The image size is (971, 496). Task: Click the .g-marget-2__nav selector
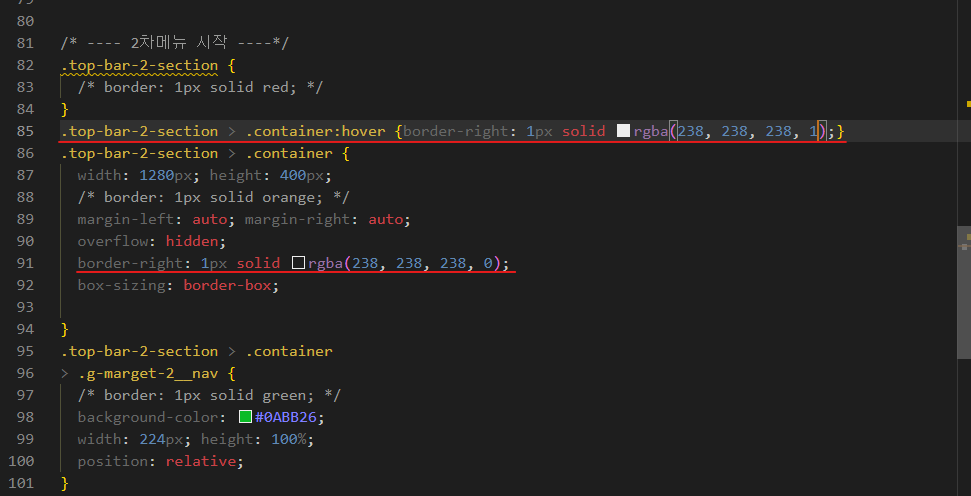148,373
